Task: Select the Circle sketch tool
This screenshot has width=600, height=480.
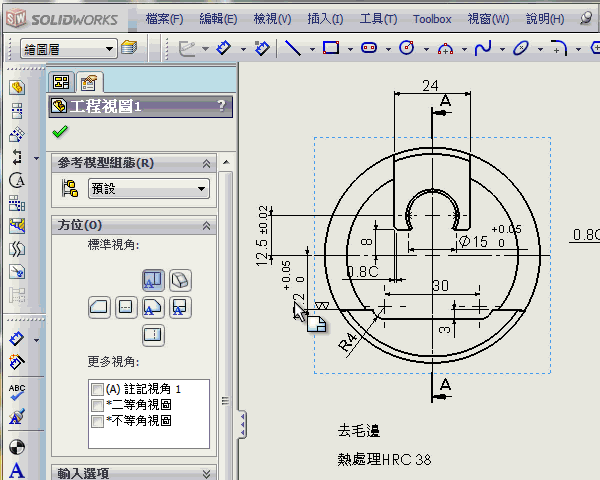Action: click(x=406, y=48)
